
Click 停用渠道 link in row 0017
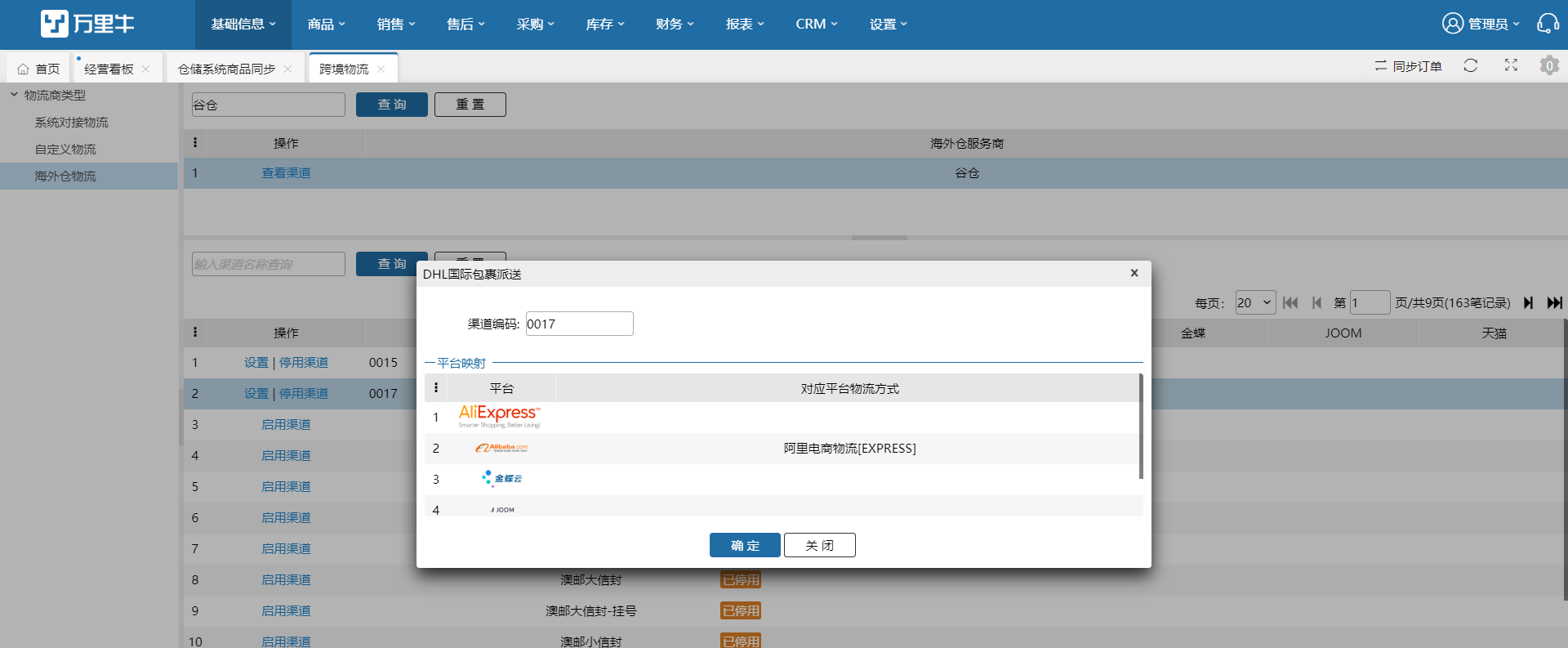point(304,393)
